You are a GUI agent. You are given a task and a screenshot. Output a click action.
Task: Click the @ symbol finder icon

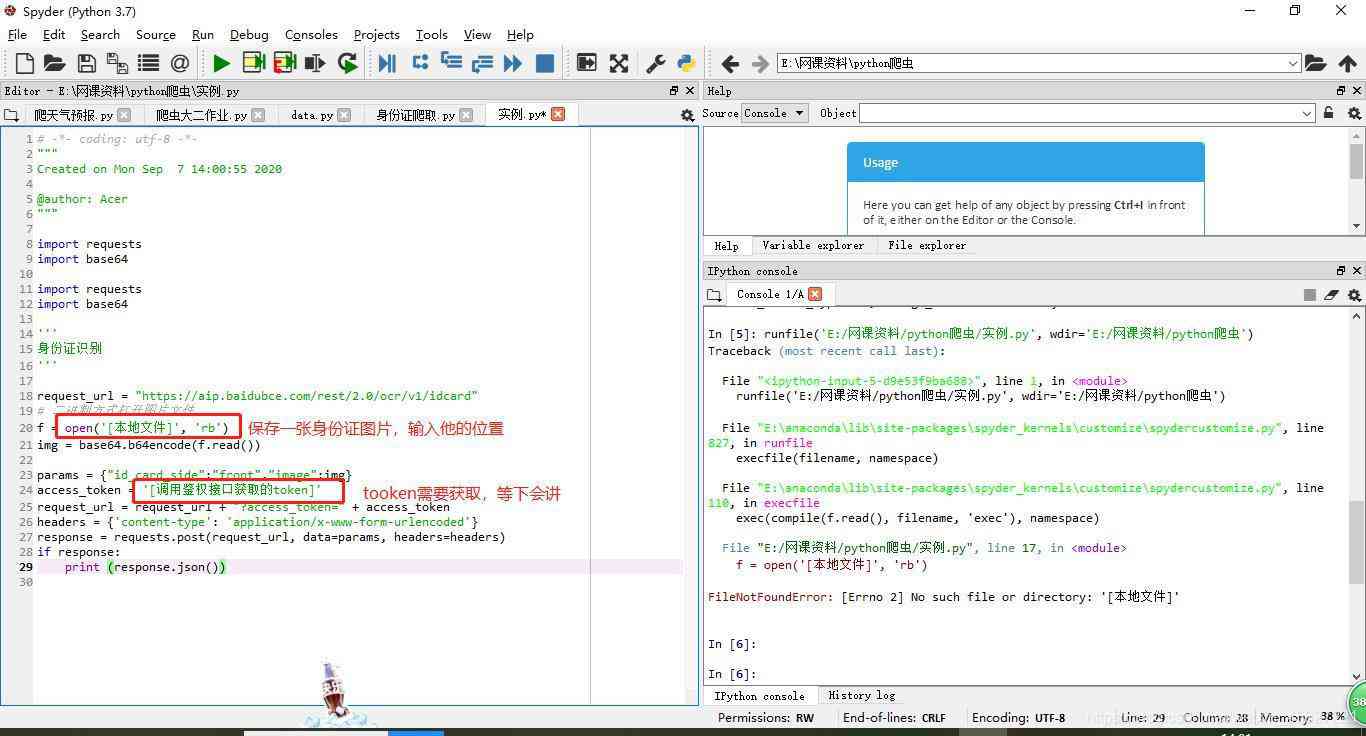click(180, 63)
